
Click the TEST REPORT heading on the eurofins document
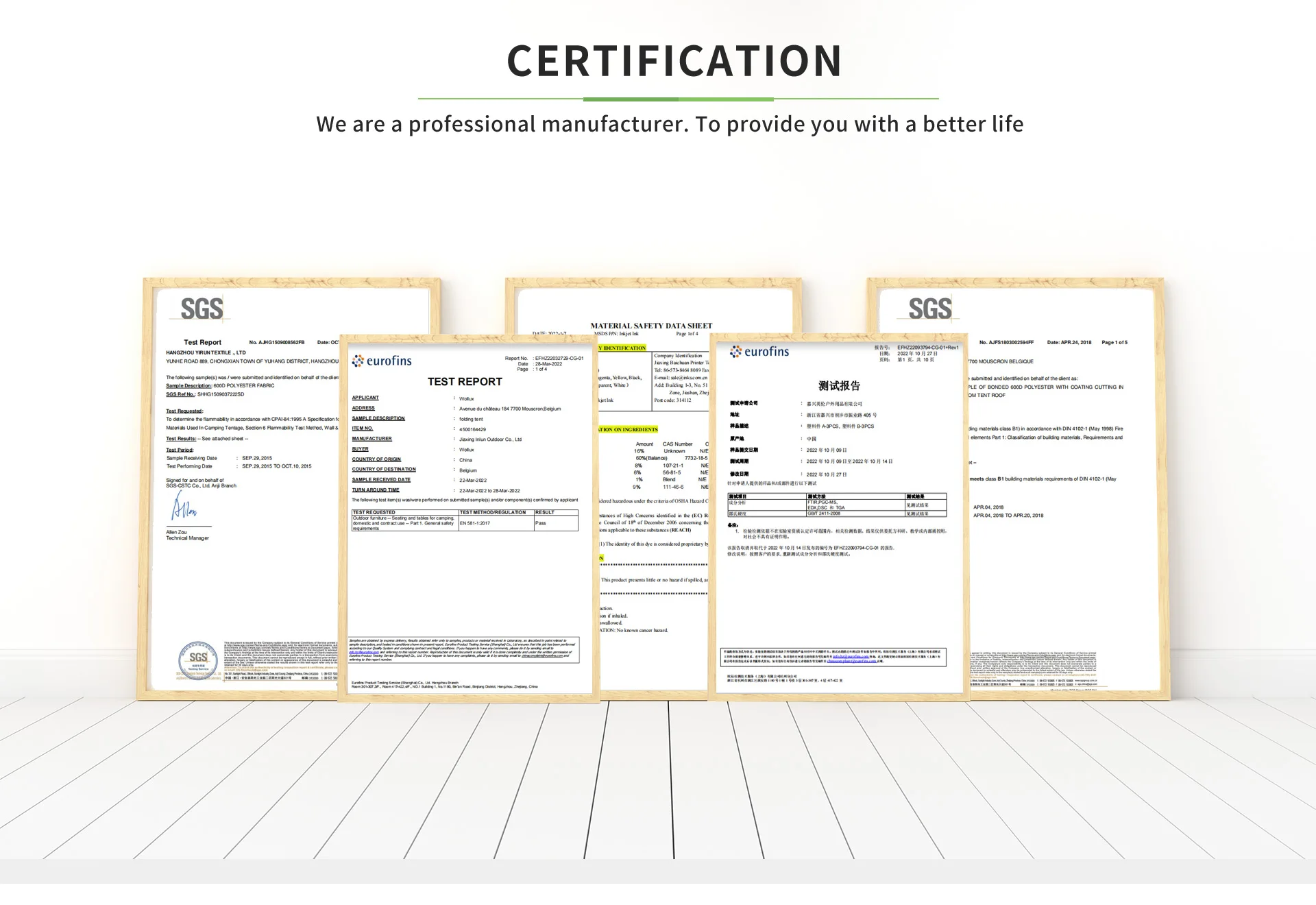coord(465,382)
